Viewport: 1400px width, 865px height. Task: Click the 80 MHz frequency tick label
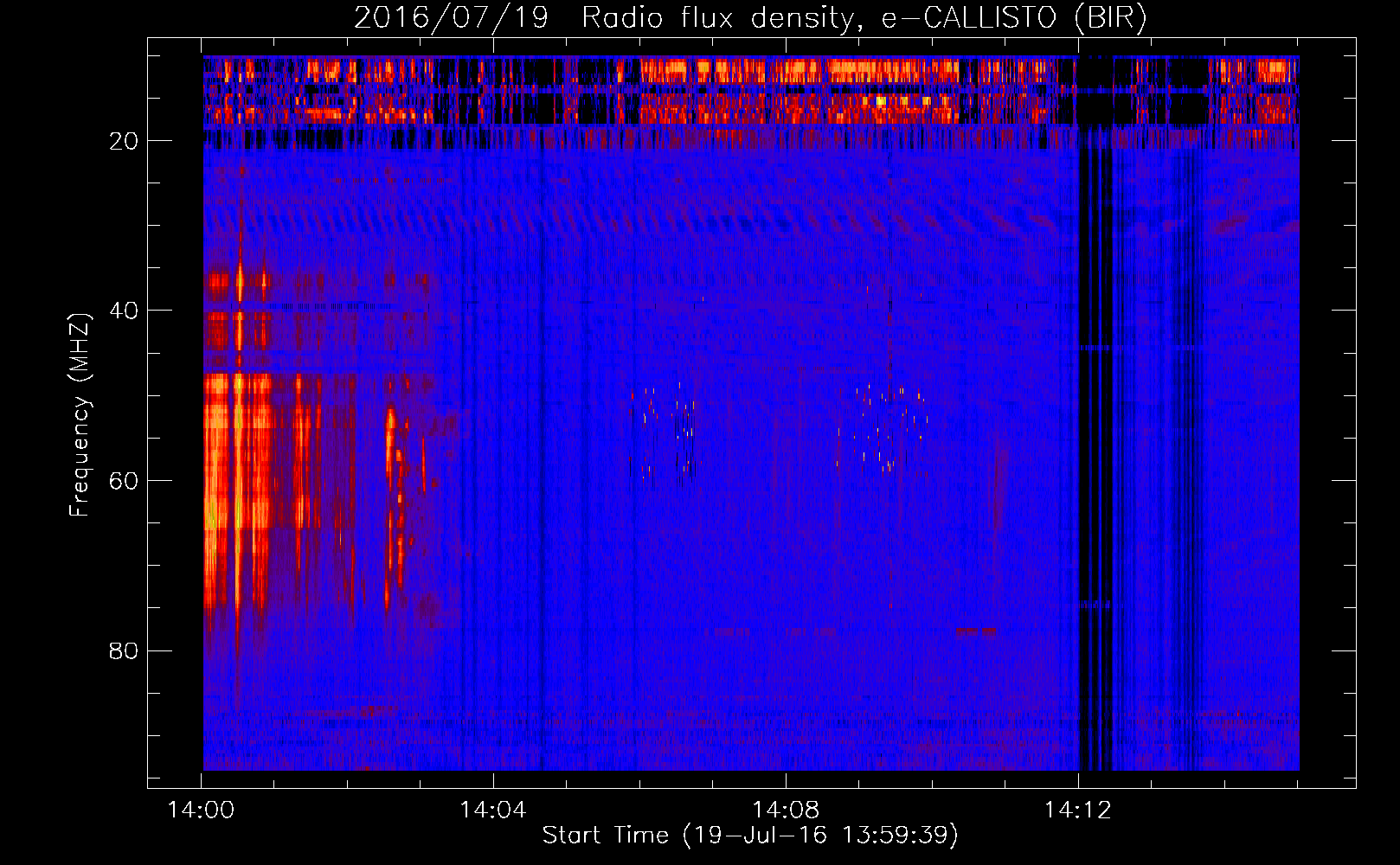[124, 650]
